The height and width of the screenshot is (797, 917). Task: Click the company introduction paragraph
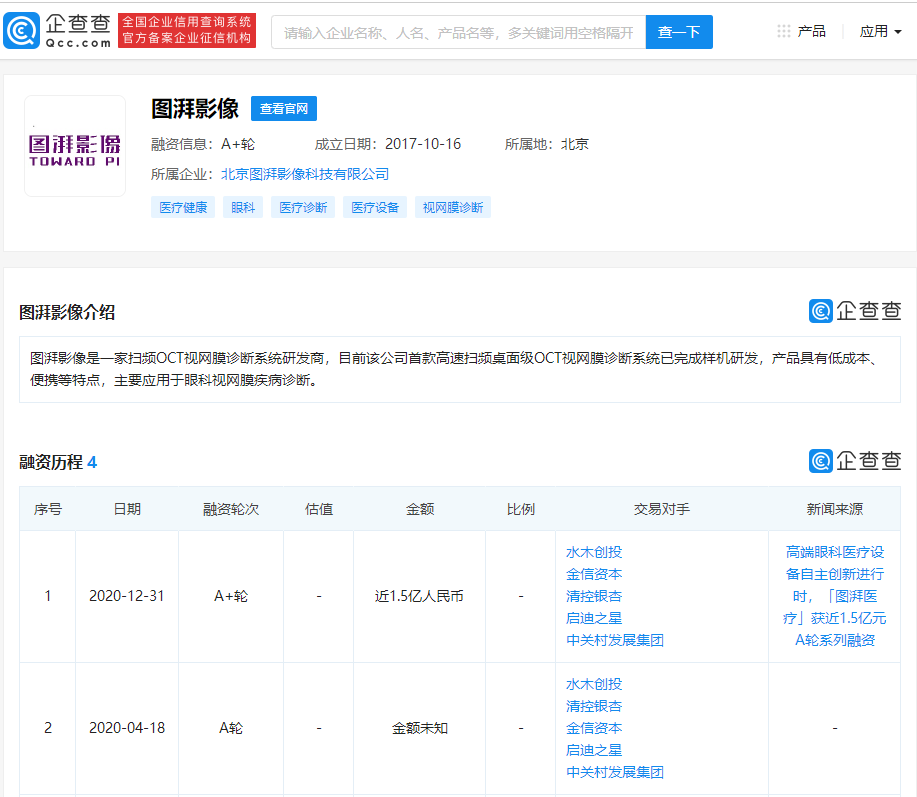click(x=460, y=369)
